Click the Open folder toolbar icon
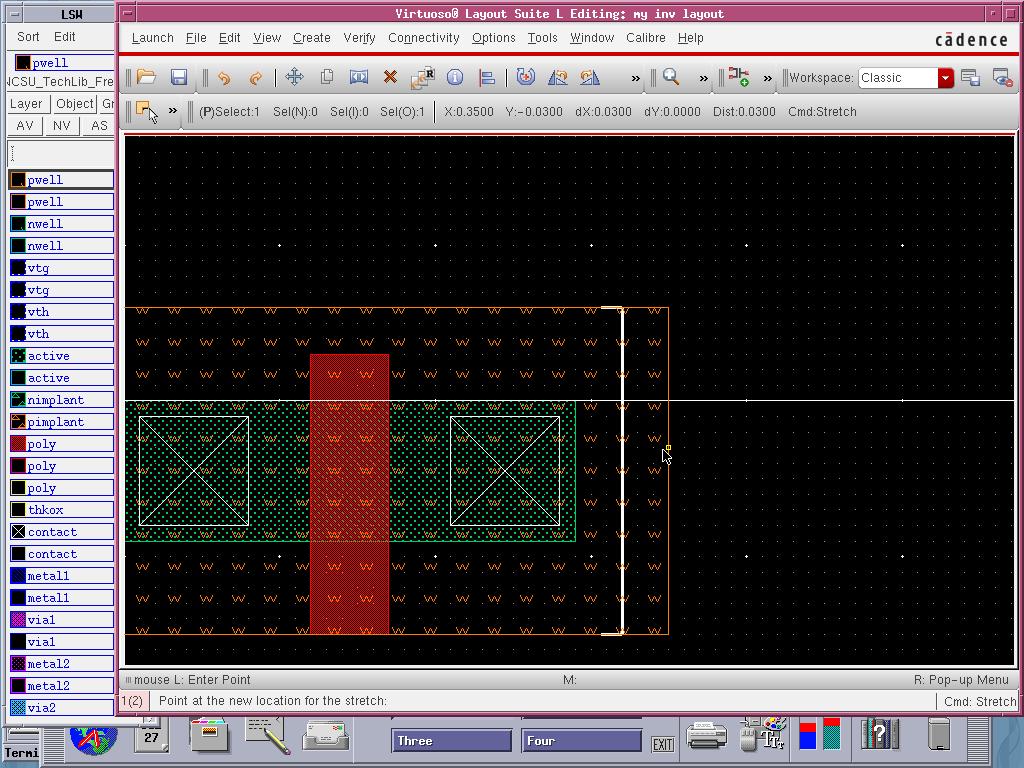This screenshot has height=768, width=1024. click(x=146, y=77)
